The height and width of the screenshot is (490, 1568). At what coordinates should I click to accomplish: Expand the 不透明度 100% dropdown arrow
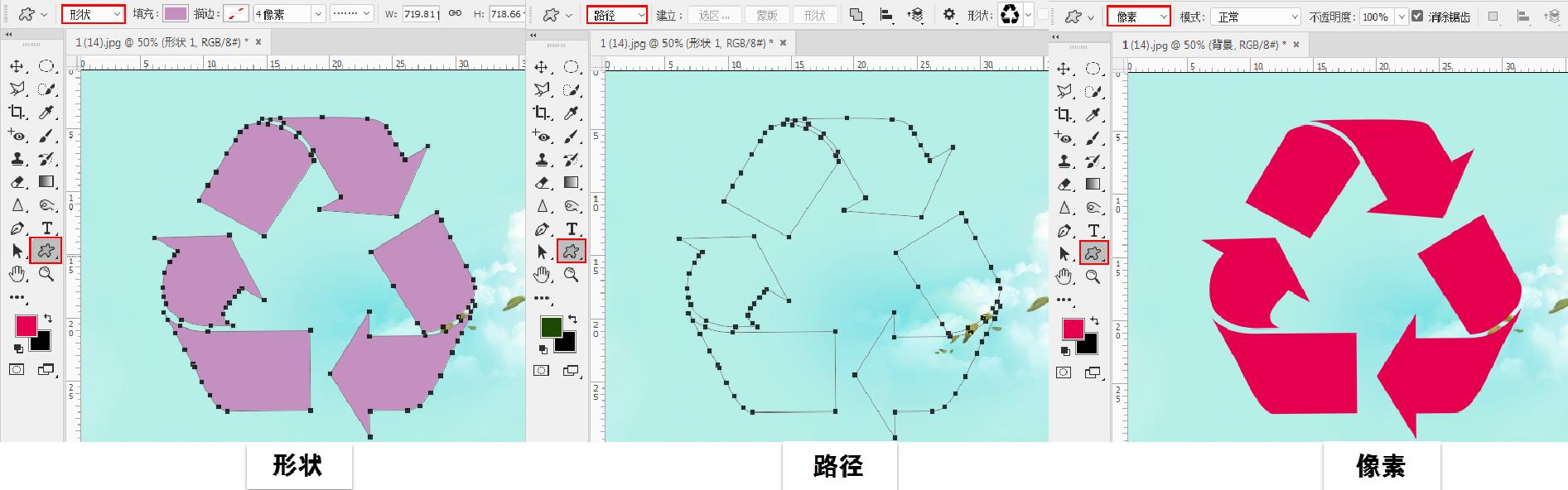1401,17
